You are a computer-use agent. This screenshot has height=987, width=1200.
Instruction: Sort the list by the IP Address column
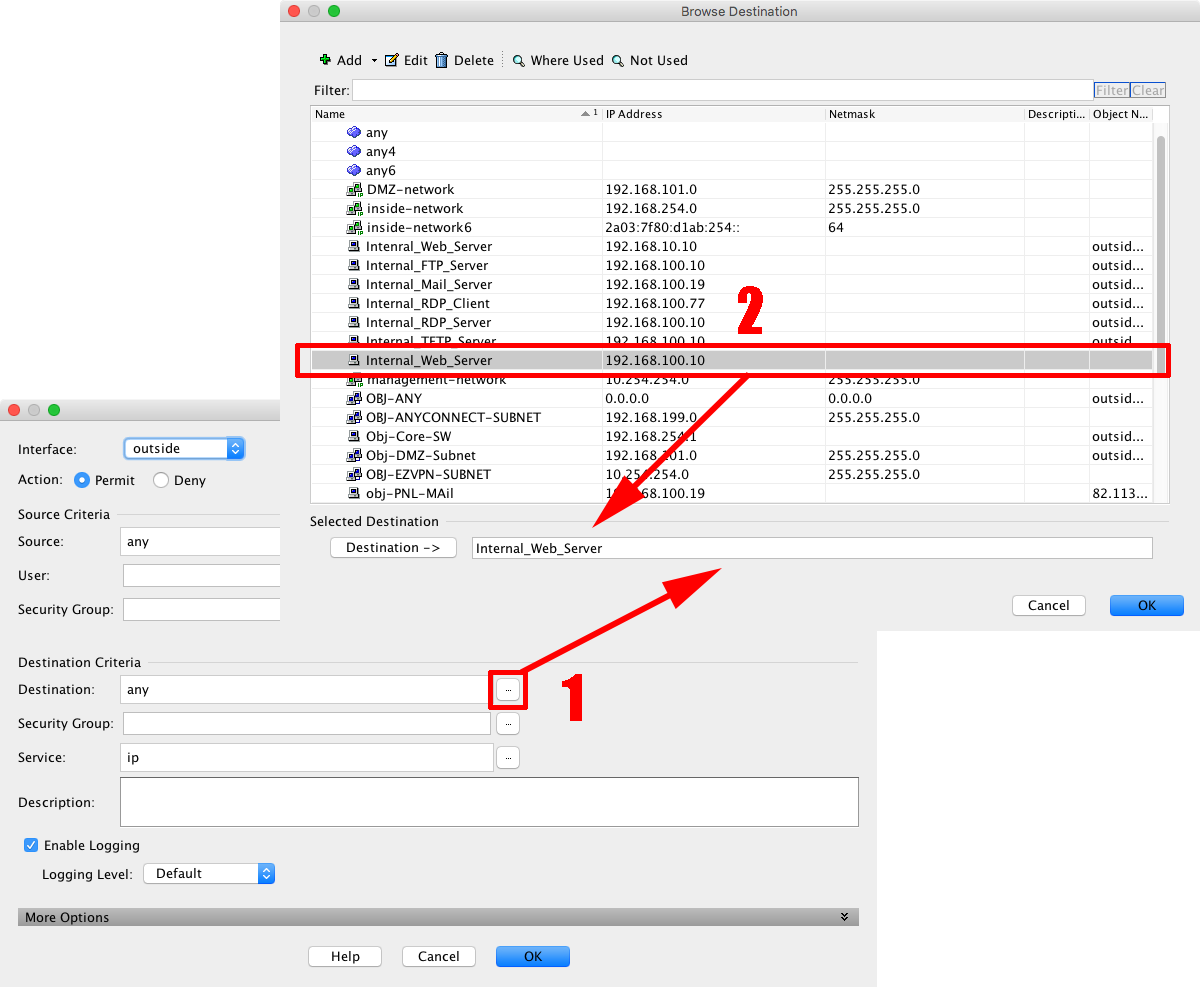click(x=713, y=114)
